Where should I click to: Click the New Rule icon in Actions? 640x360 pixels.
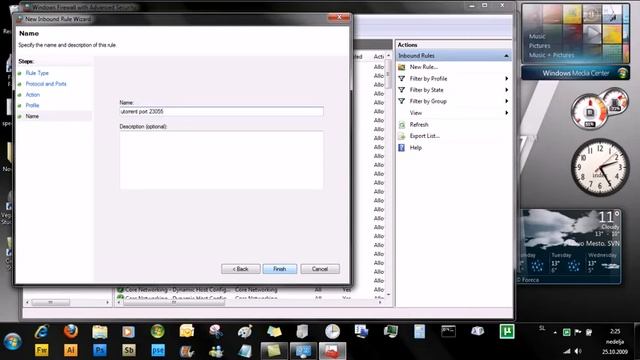coord(402,67)
